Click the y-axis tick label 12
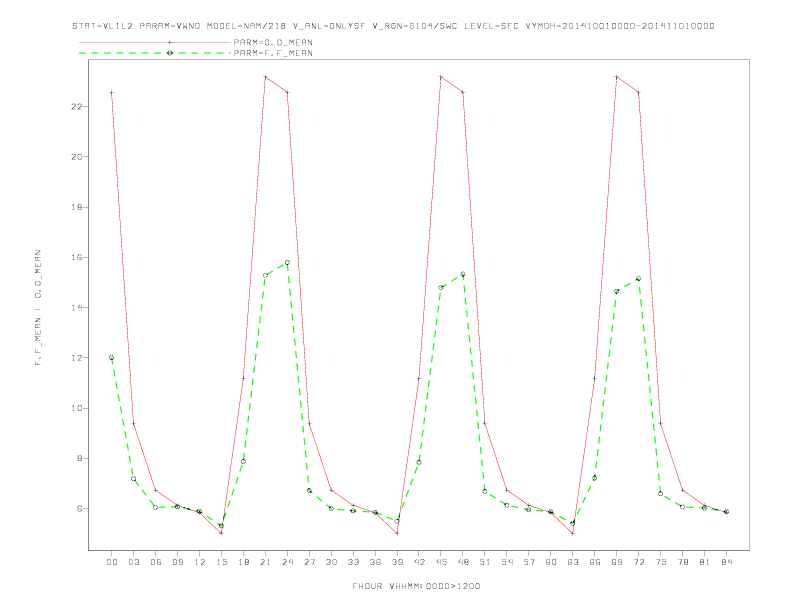The width and height of the screenshot is (792, 612). 77,358
